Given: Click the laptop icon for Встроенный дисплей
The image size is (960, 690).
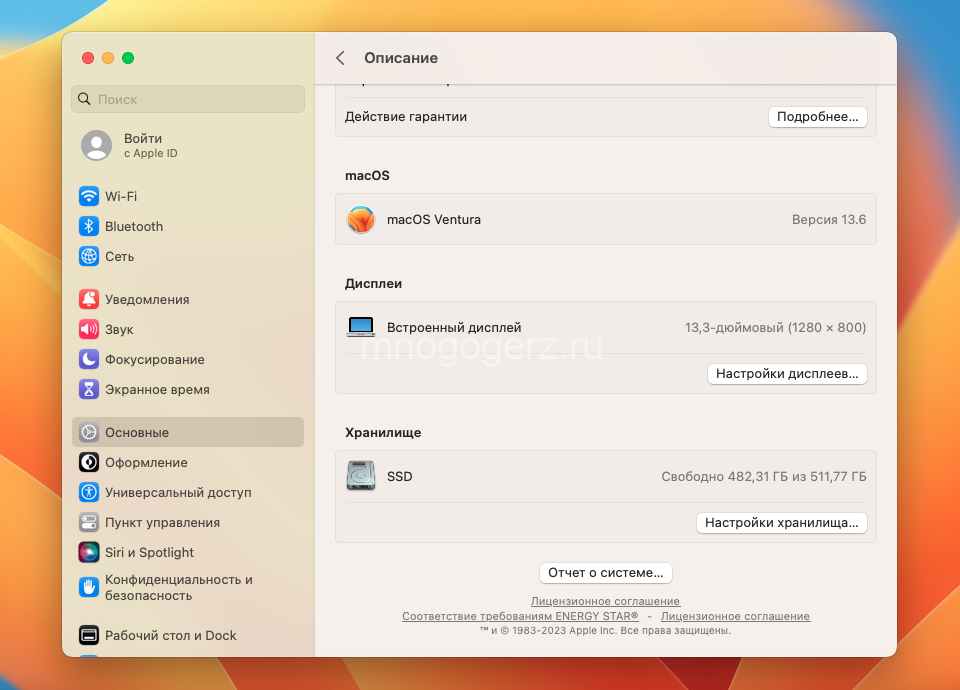Looking at the screenshot, I should [x=361, y=327].
